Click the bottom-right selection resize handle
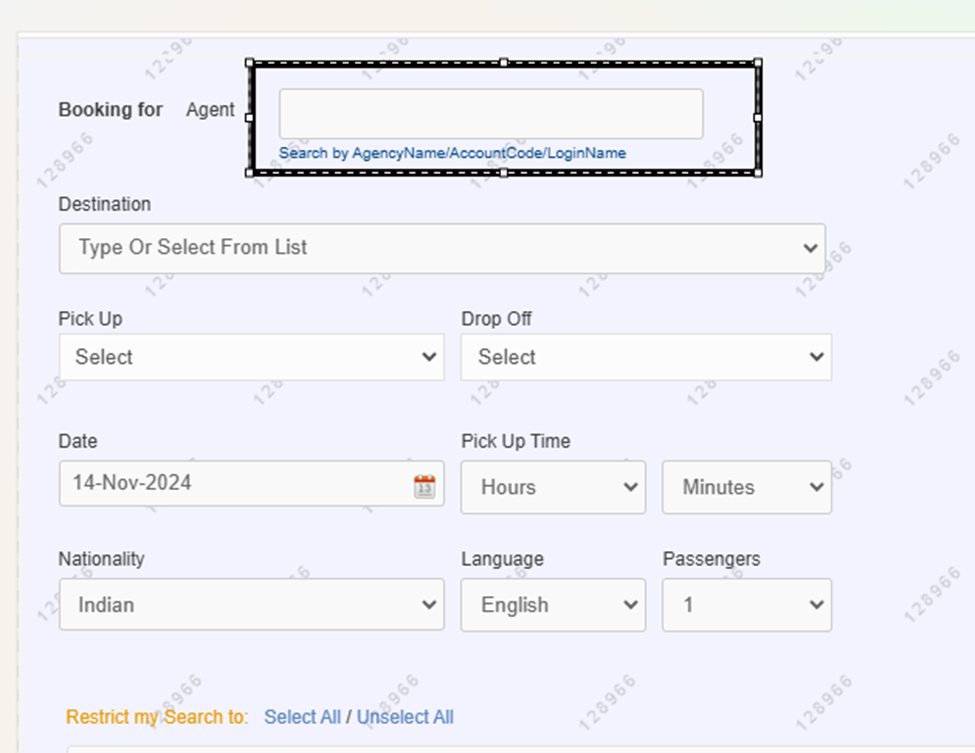Image resolution: width=975 pixels, height=753 pixels. 758,173
